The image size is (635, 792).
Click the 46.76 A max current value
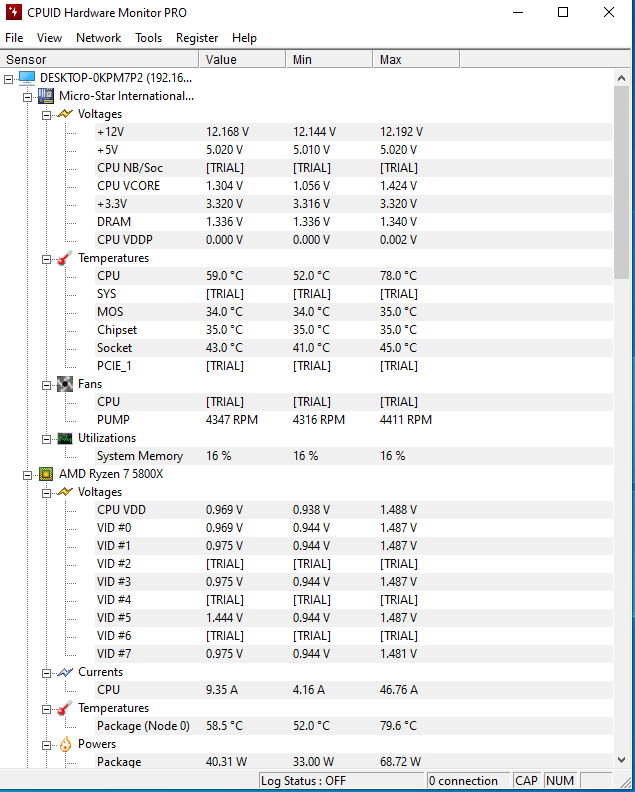(x=399, y=690)
